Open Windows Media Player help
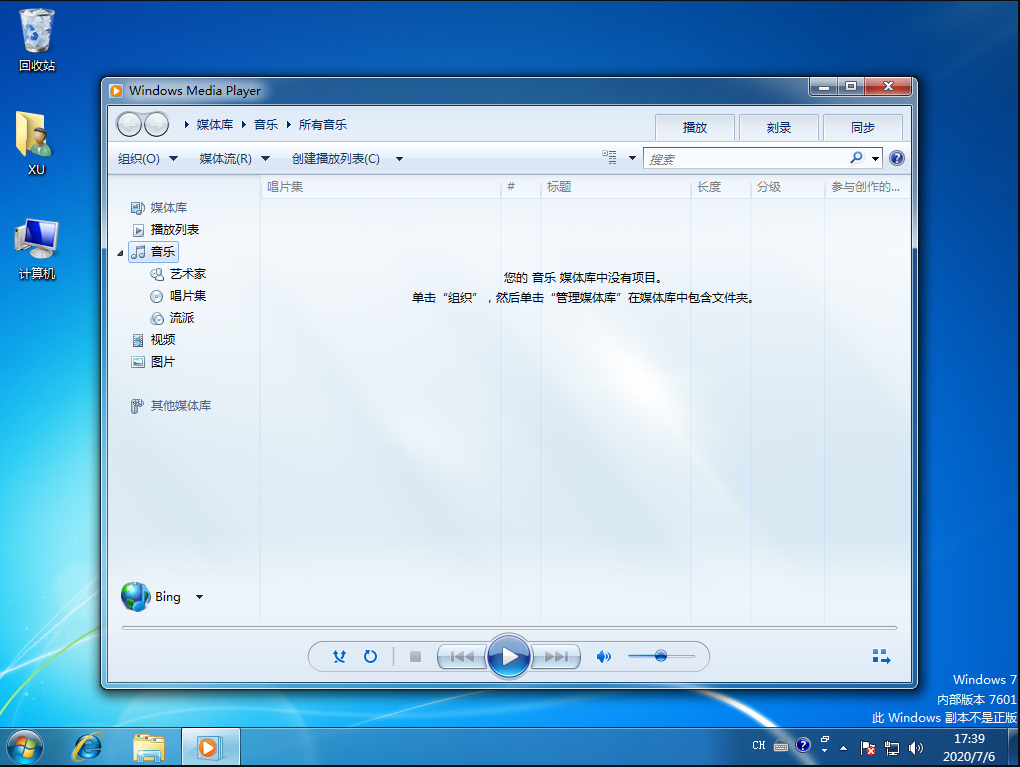1020x767 pixels. (x=897, y=157)
